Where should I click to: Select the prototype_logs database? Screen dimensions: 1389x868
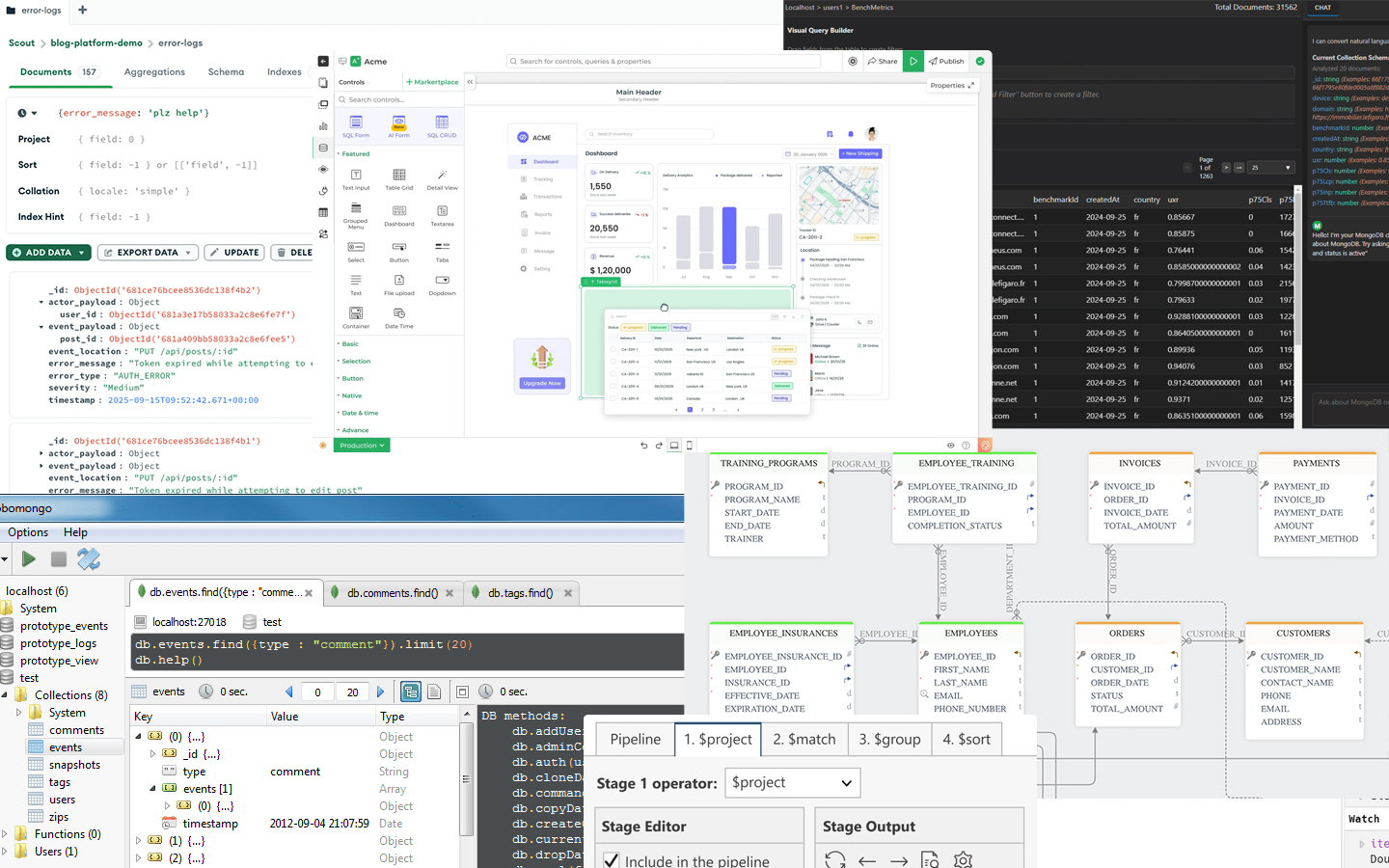point(58,643)
